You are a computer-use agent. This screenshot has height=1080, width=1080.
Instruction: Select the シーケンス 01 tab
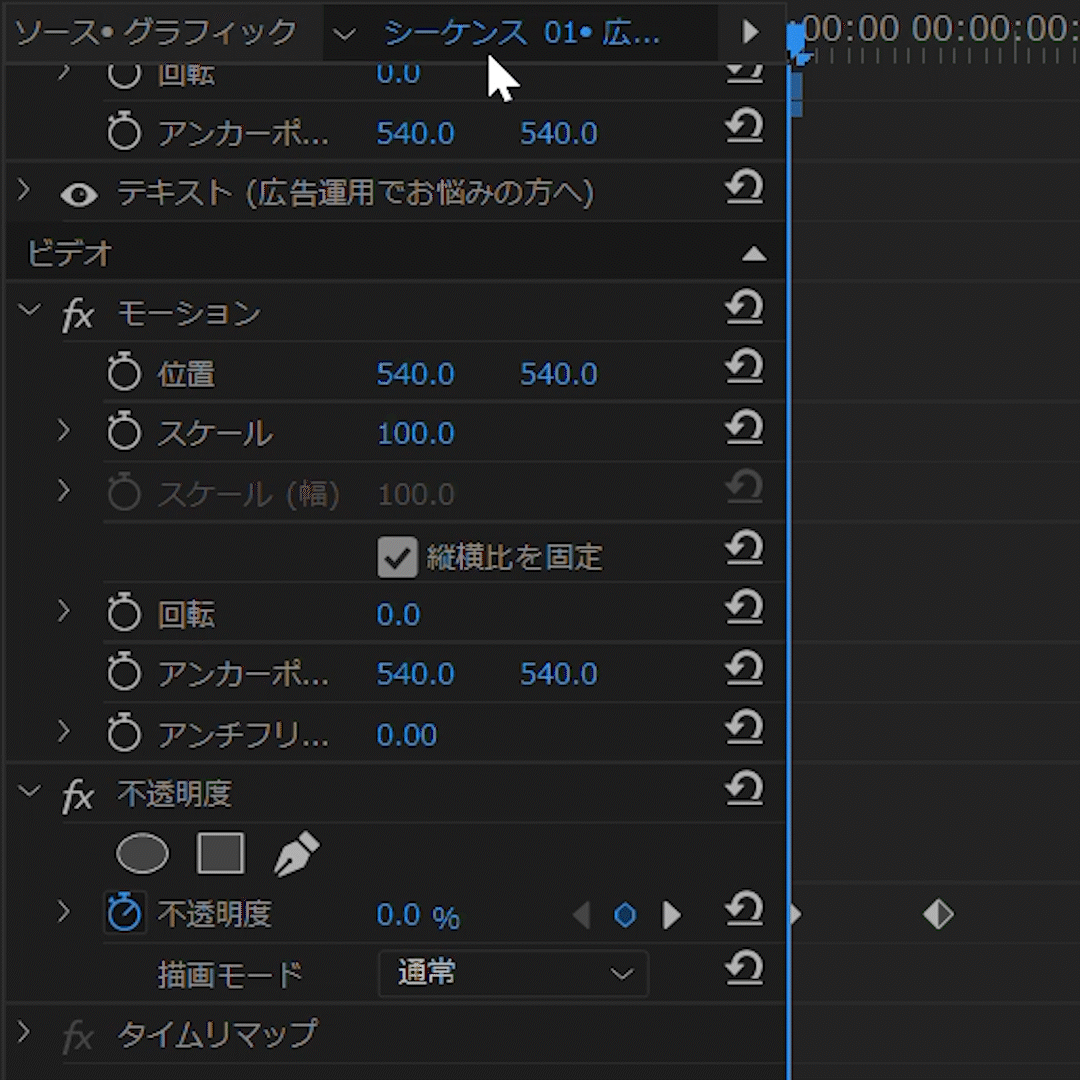tap(521, 32)
